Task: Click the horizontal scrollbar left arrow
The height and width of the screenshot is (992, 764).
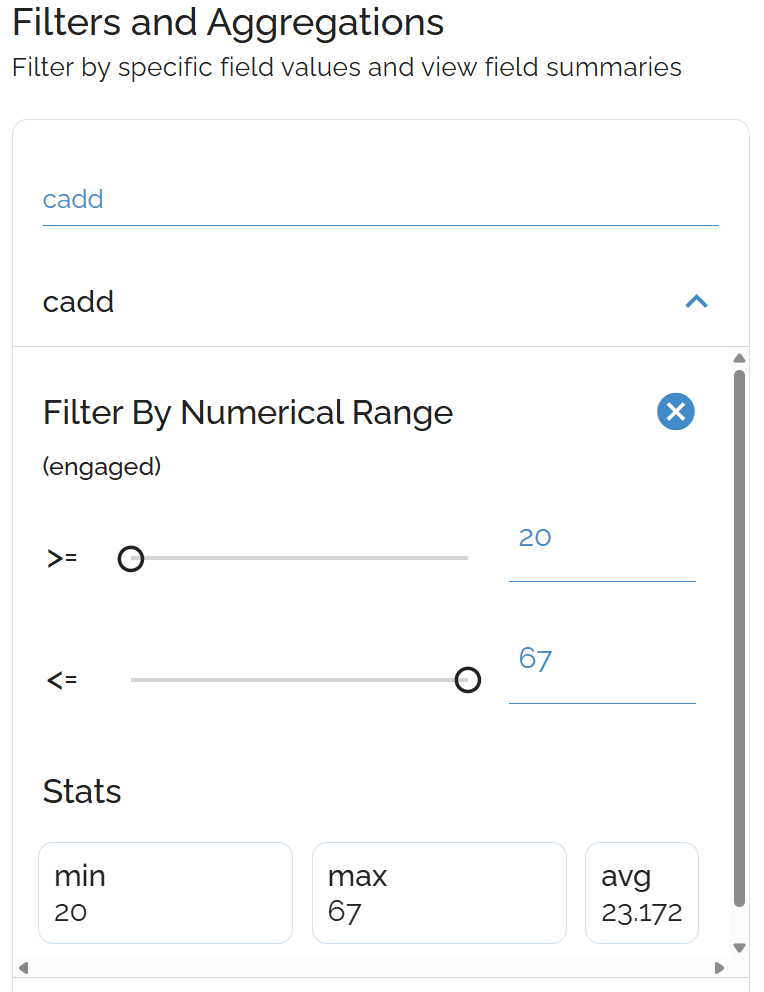Action: [x=24, y=967]
